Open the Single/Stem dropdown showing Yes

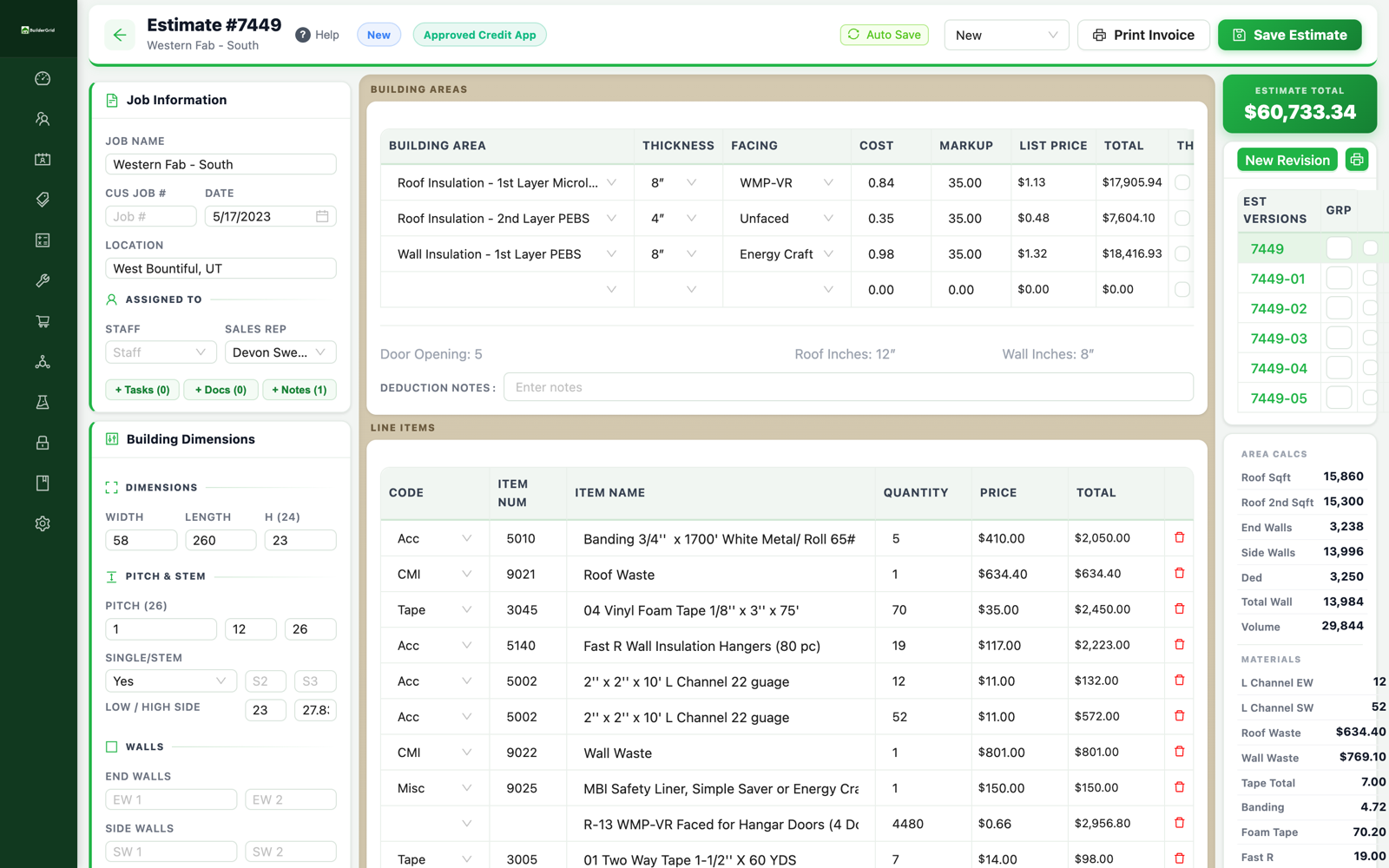click(x=171, y=681)
